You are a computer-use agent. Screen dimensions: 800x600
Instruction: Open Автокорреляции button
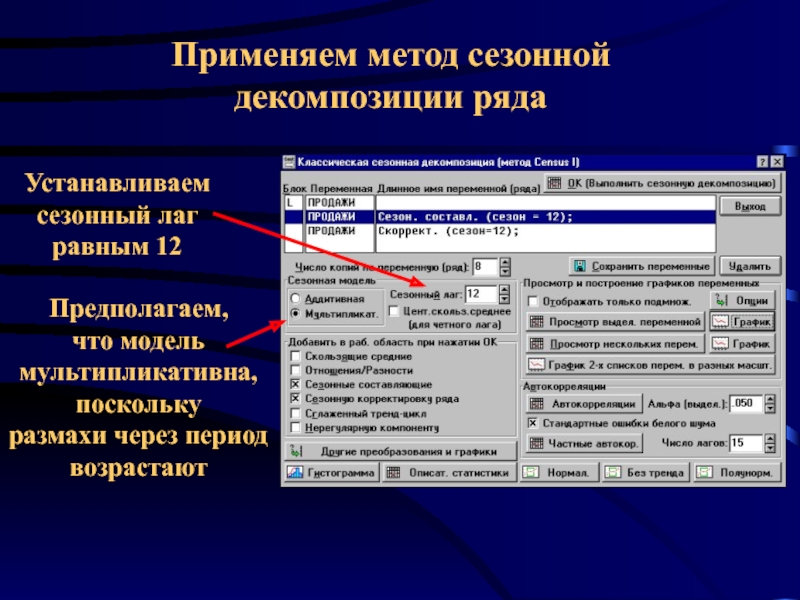coord(584,404)
